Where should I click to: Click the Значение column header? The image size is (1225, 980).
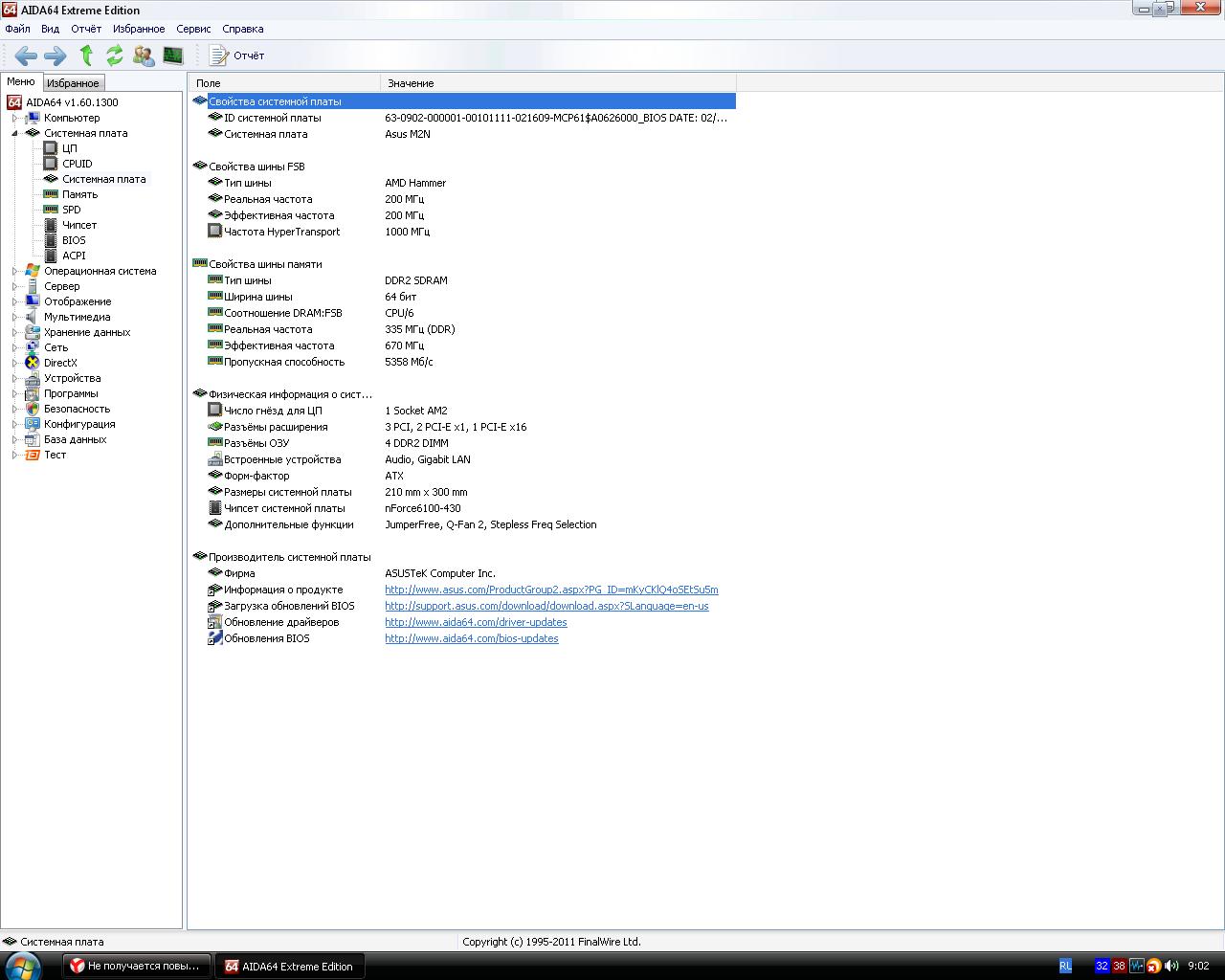[x=559, y=83]
